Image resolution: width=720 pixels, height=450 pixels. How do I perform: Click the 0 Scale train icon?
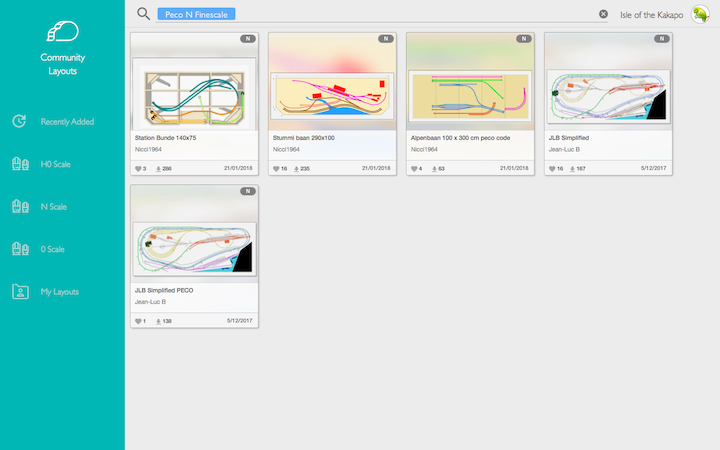(19, 249)
